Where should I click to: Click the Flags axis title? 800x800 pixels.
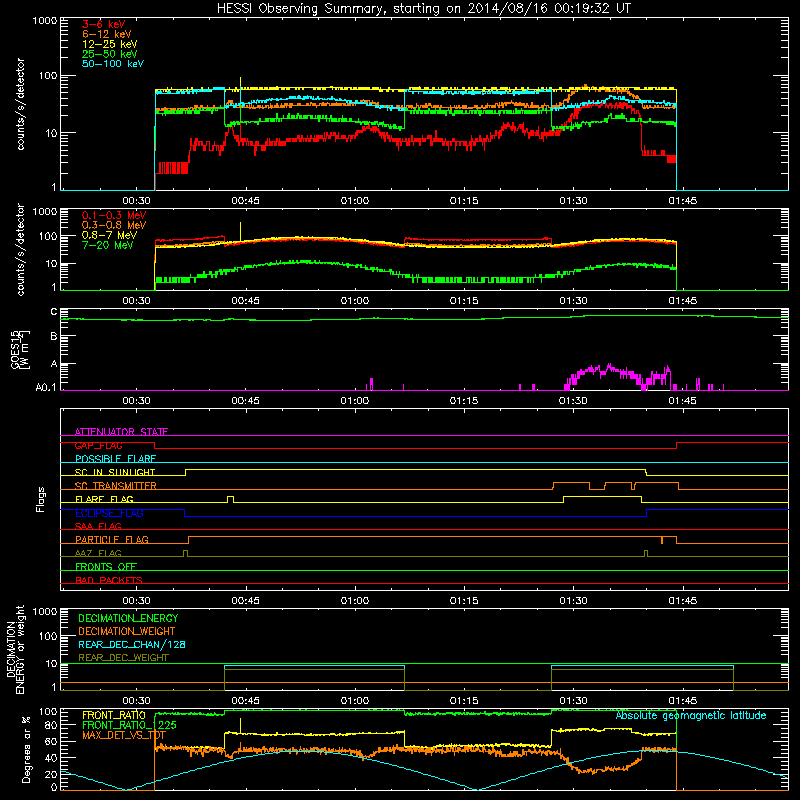(41, 499)
